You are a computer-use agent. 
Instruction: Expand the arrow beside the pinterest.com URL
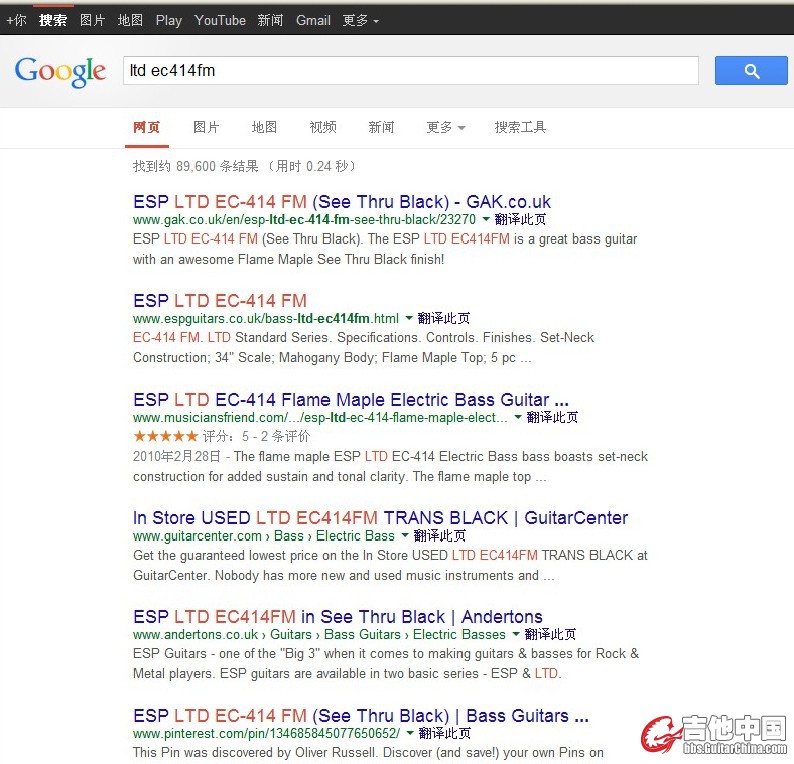(x=410, y=733)
